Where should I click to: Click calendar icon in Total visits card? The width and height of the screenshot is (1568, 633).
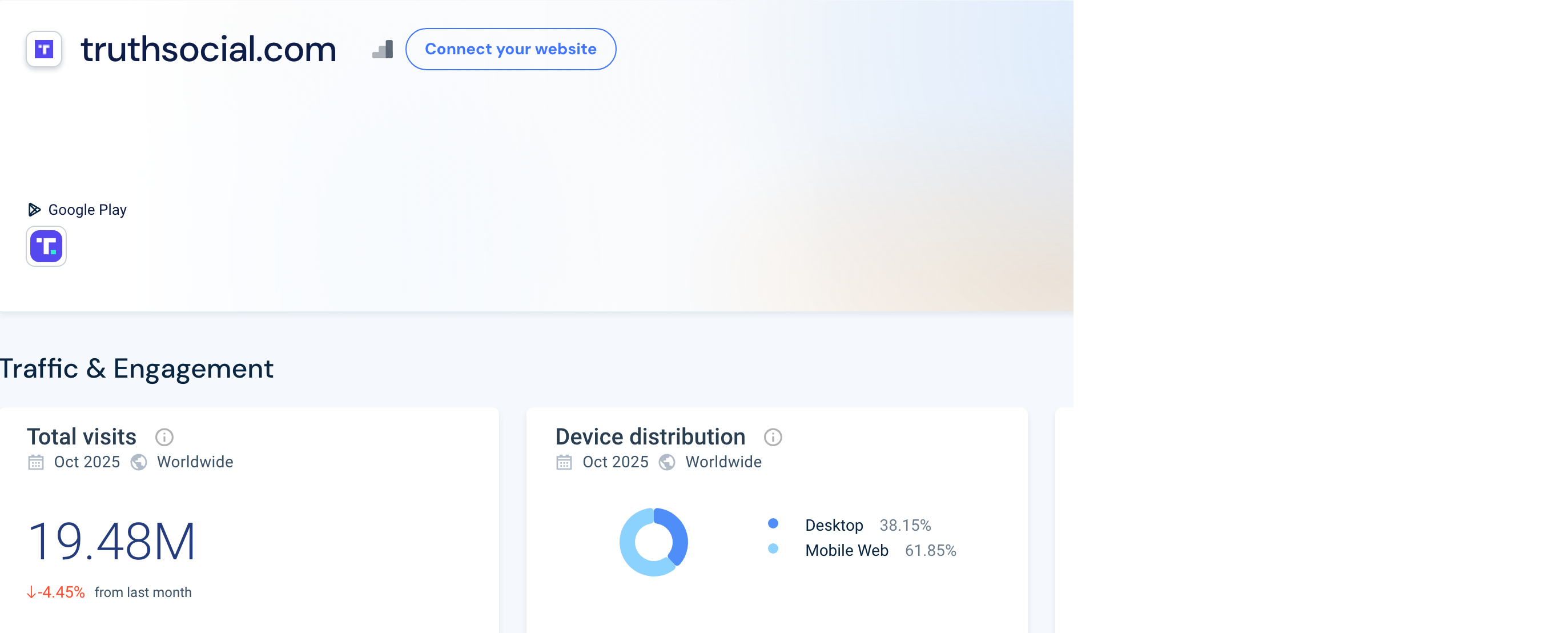click(x=36, y=462)
